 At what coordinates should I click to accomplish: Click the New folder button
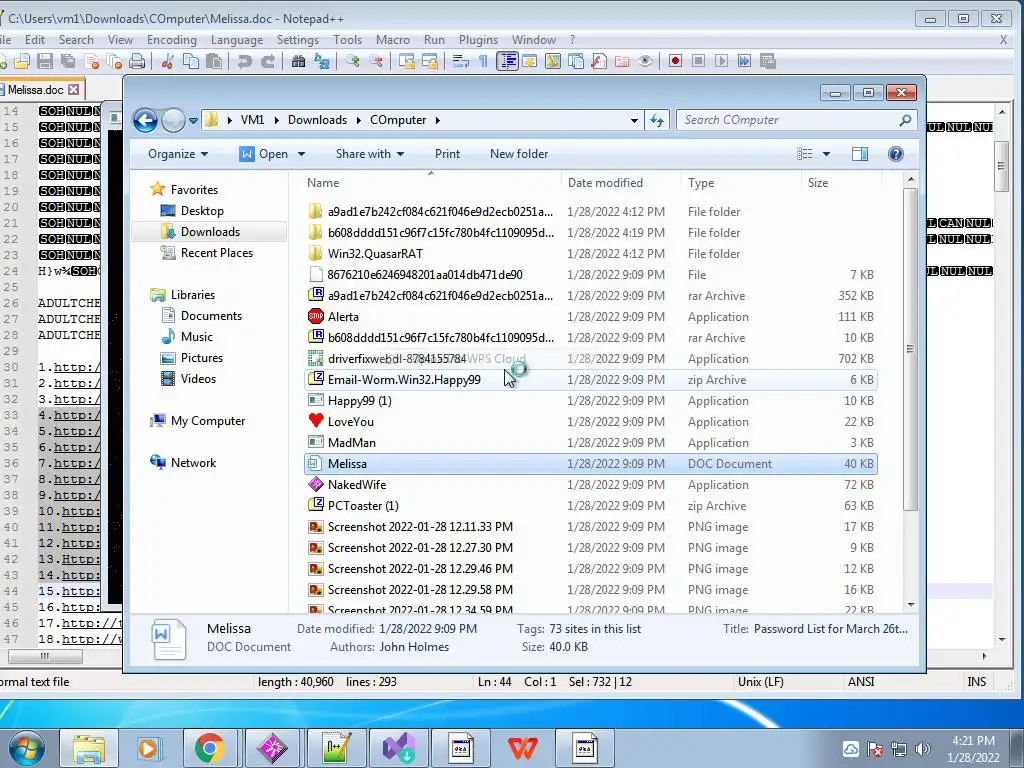(519, 154)
